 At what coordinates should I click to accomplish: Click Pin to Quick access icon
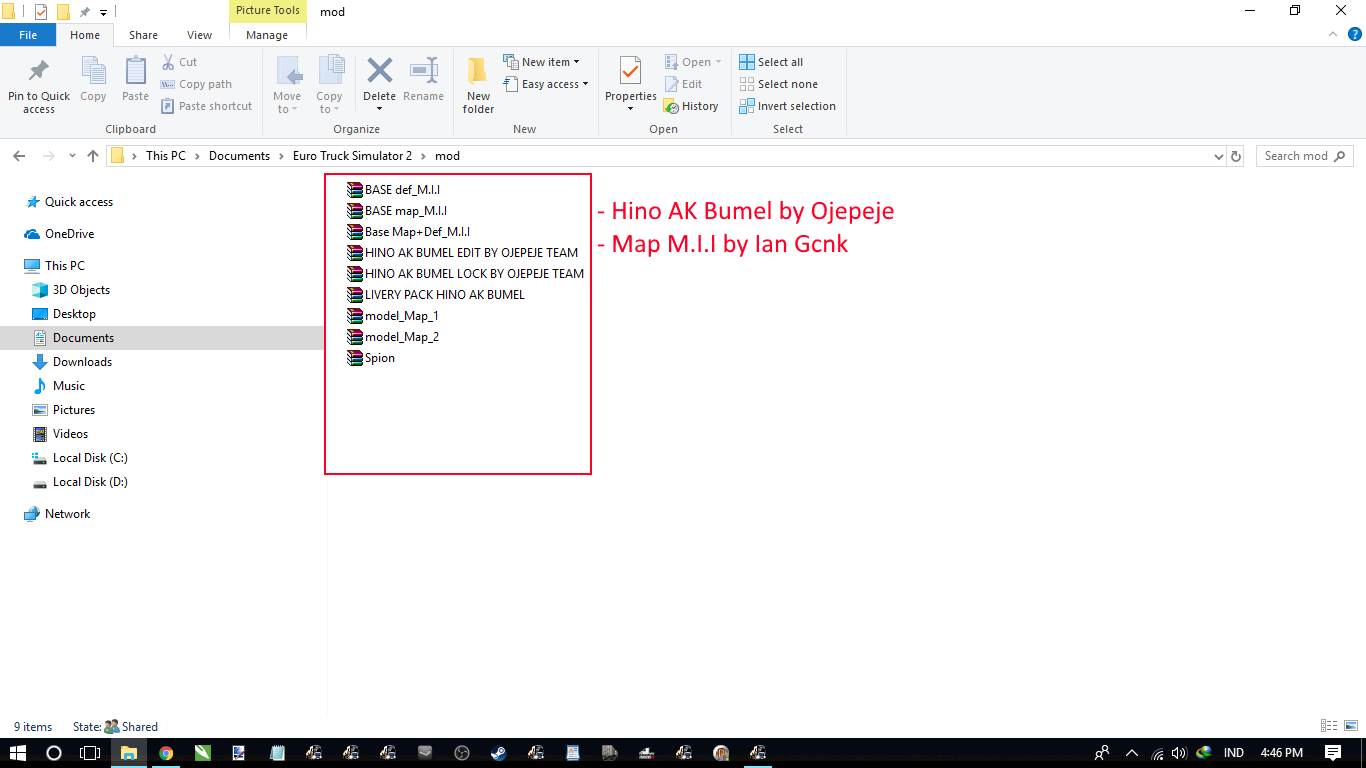tap(39, 72)
